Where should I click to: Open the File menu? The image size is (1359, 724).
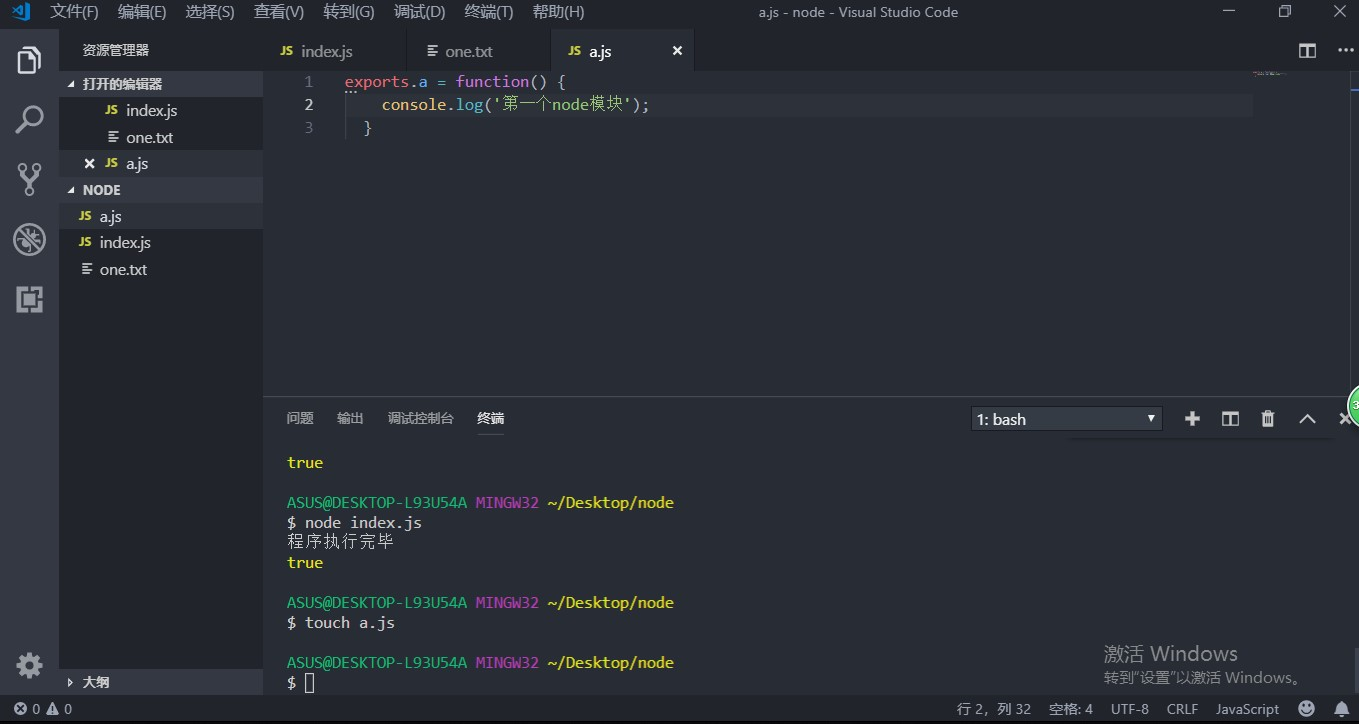coord(75,12)
